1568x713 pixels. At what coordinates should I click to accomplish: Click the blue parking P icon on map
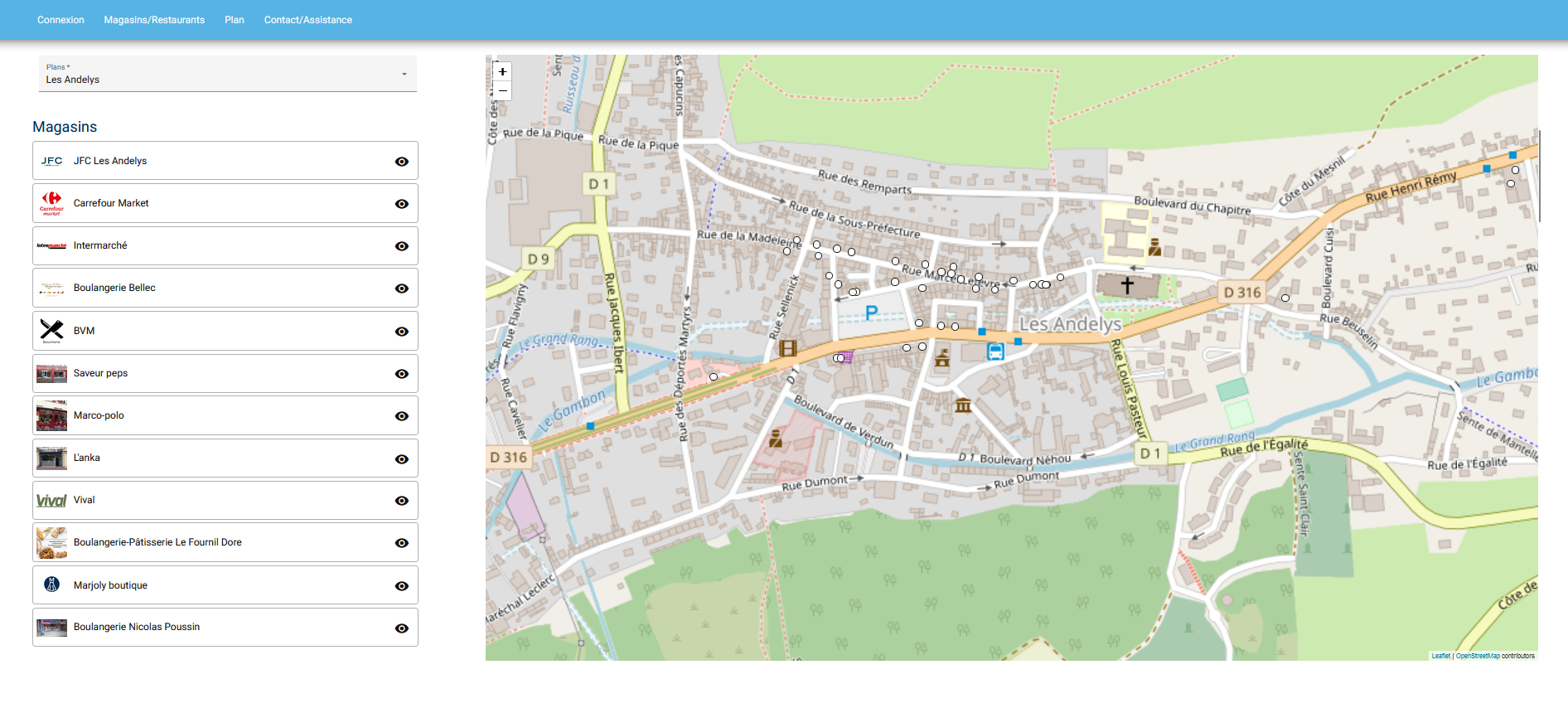point(871,313)
